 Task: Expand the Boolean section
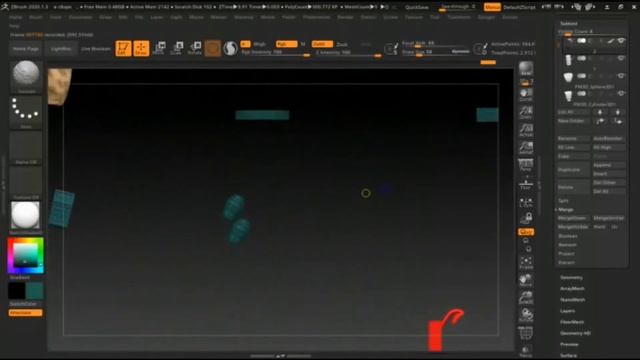[568, 236]
